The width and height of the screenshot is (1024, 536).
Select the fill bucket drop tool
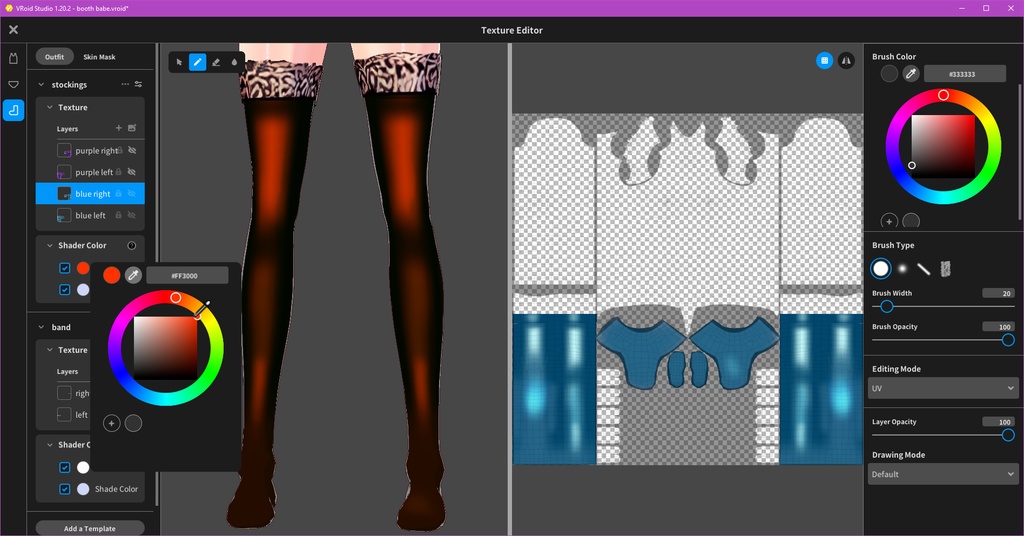[x=234, y=62]
